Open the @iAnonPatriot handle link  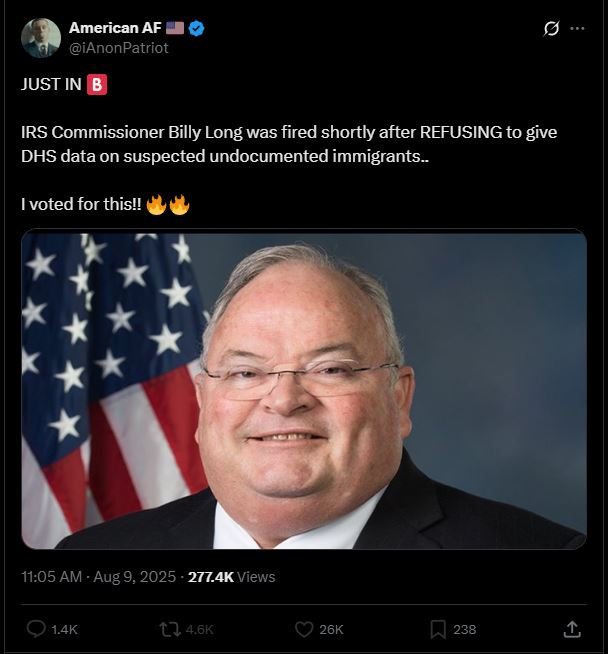[x=118, y=48]
